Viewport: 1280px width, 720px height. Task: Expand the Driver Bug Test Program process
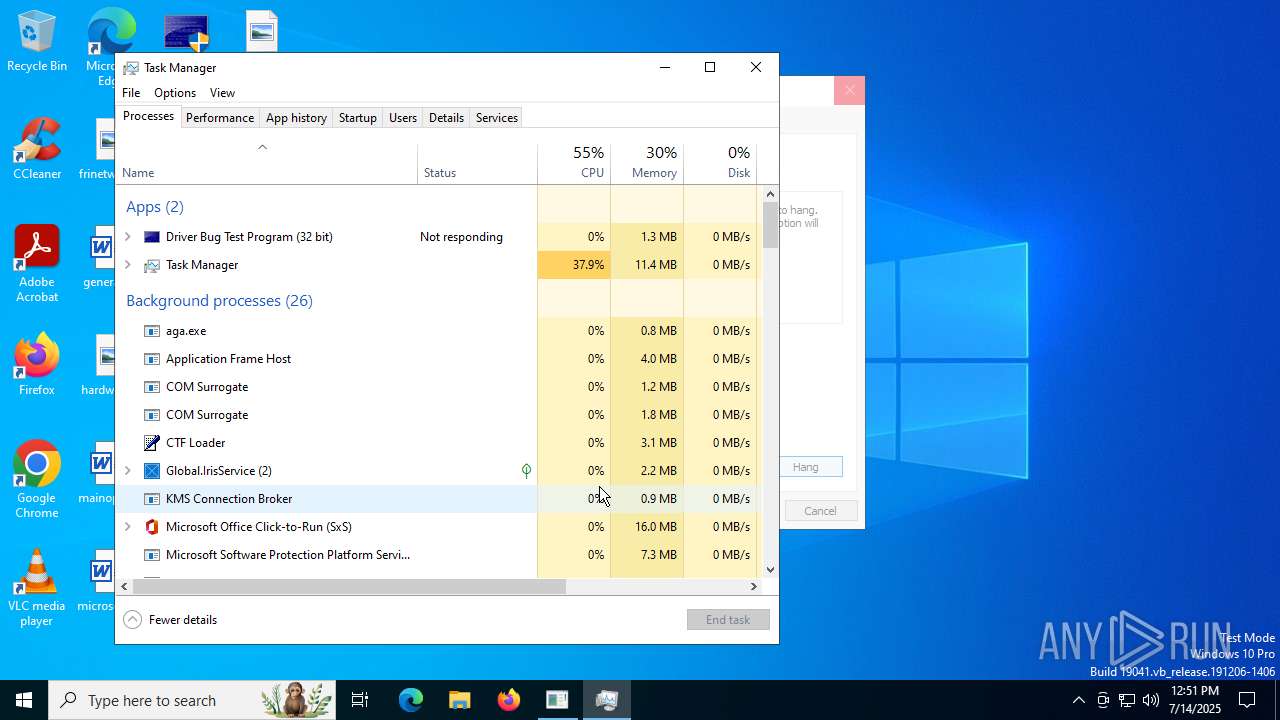pyautogui.click(x=127, y=237)
